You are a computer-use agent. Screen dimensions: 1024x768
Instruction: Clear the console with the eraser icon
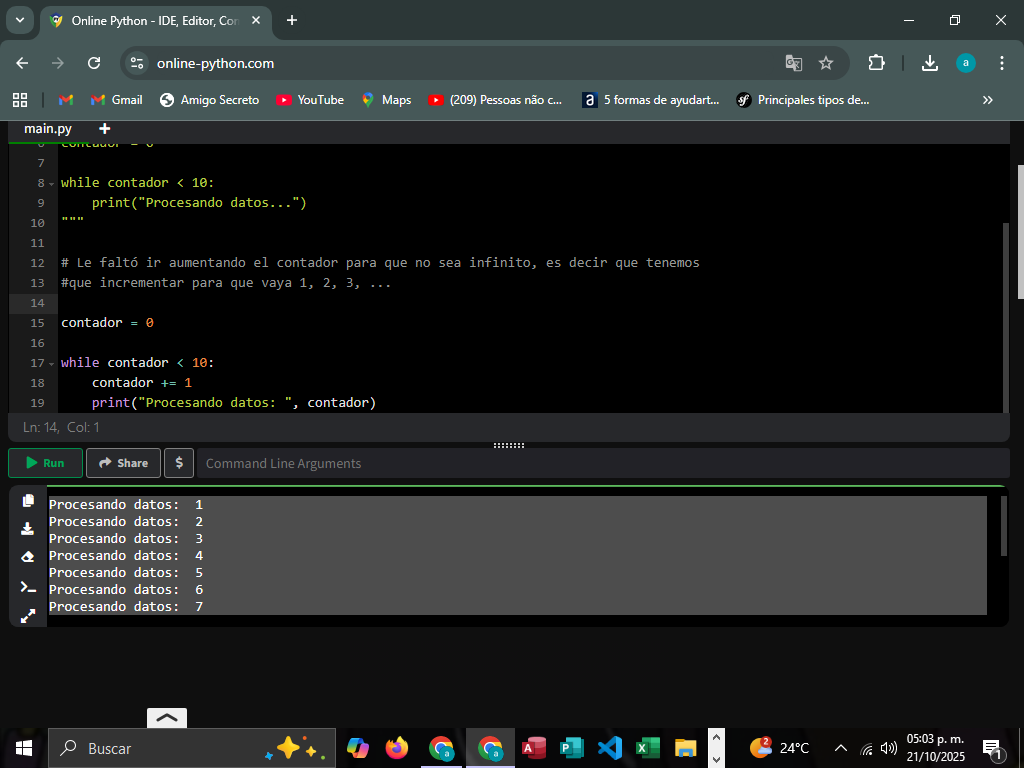28,557
